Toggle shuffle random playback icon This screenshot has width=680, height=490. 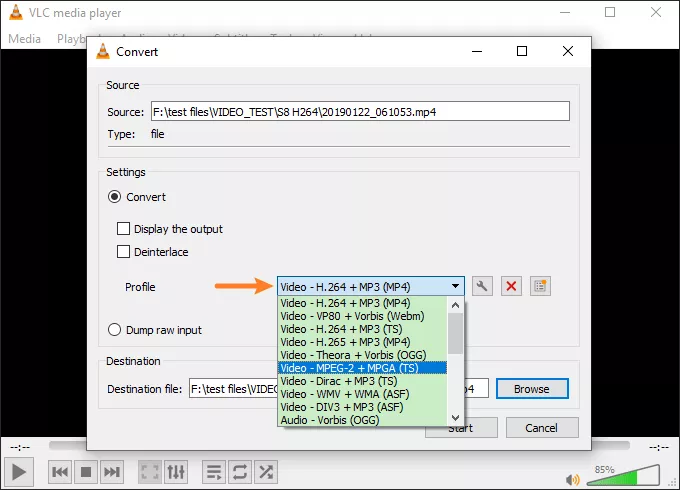[266, 472]
